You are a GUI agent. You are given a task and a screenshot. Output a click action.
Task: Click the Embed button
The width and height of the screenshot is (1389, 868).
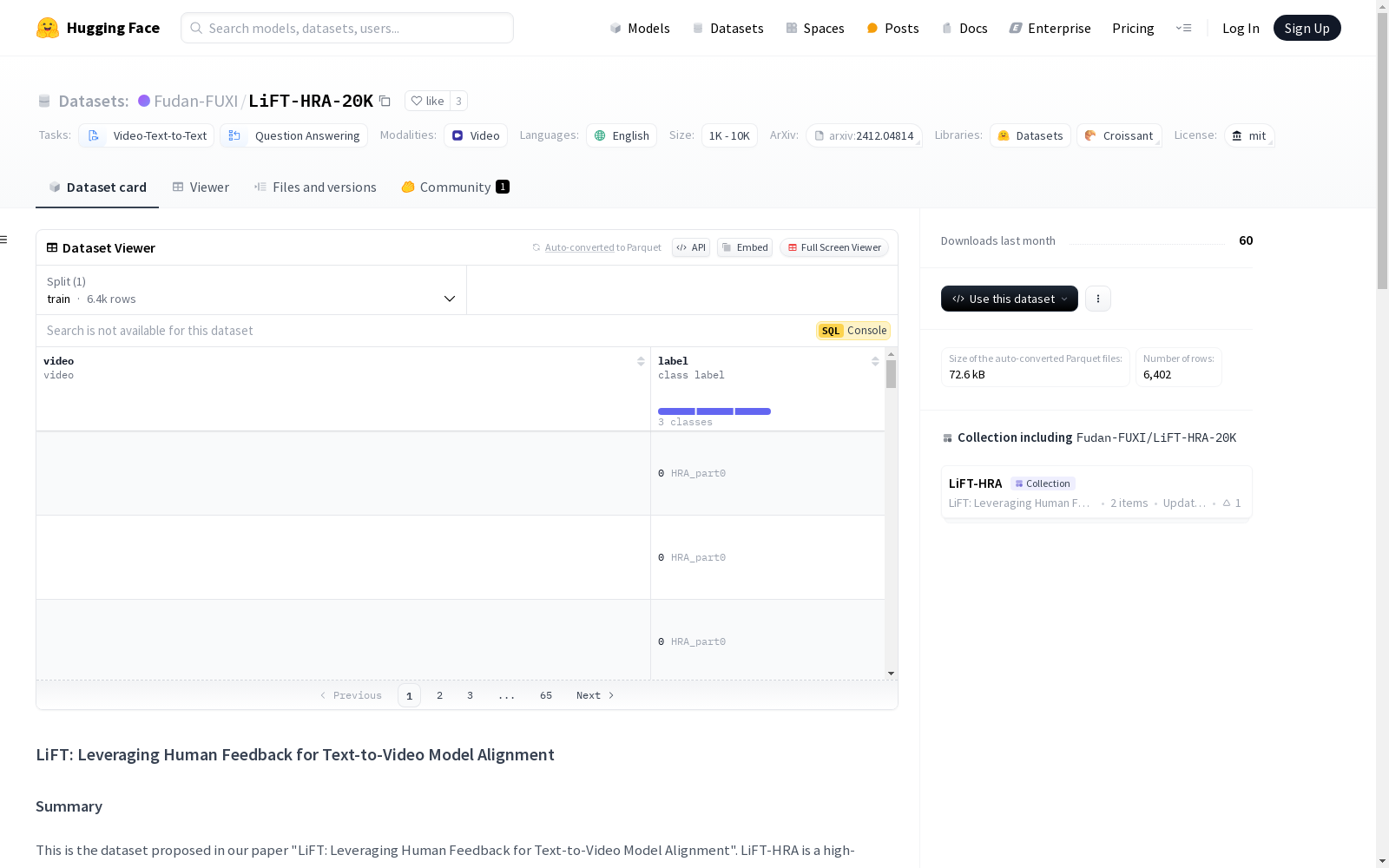point(745,247)
